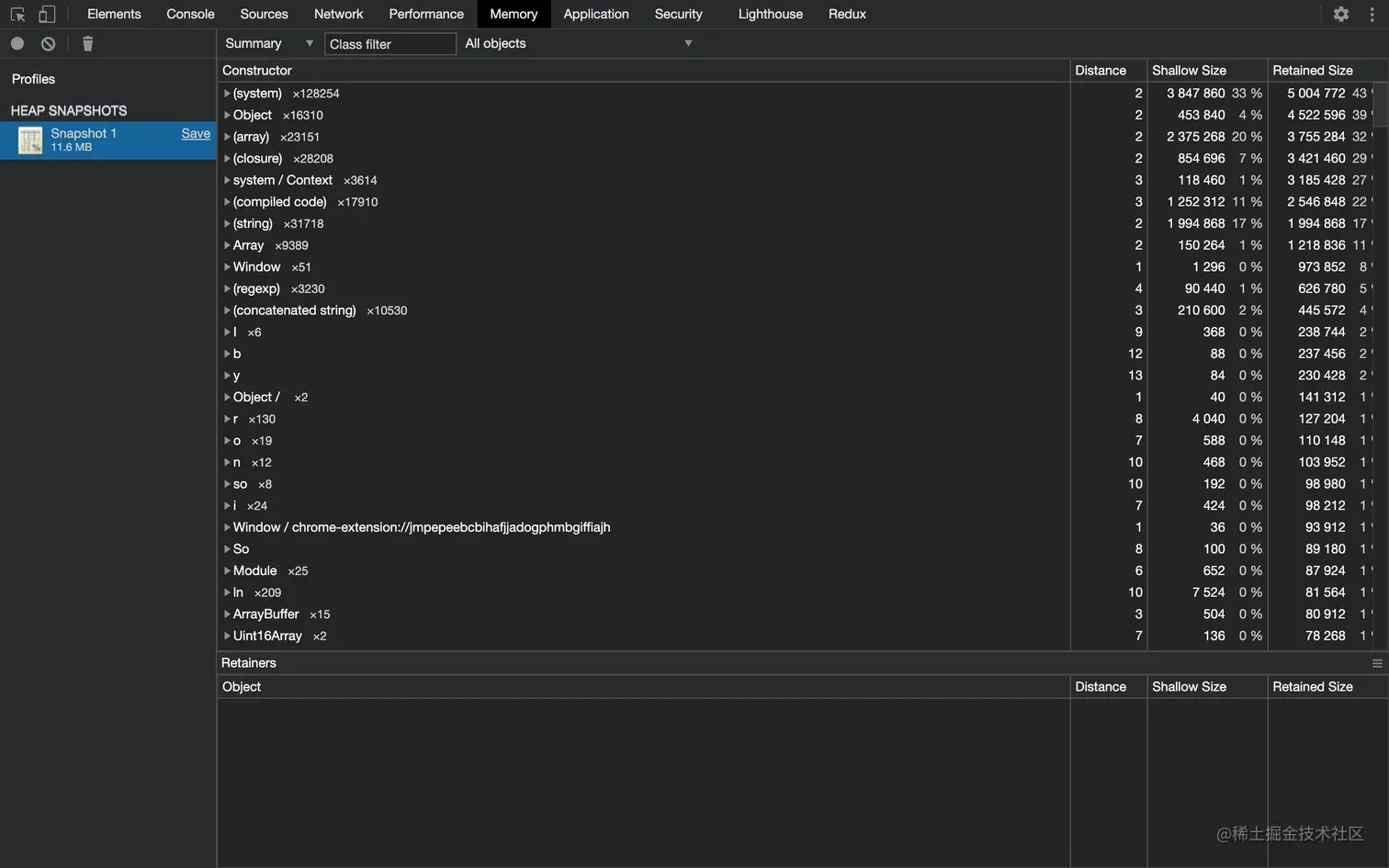The width and height of the screenshot is (1389, 868).
Task: Expand the Array ×9389 row
Action: (227, 245)
